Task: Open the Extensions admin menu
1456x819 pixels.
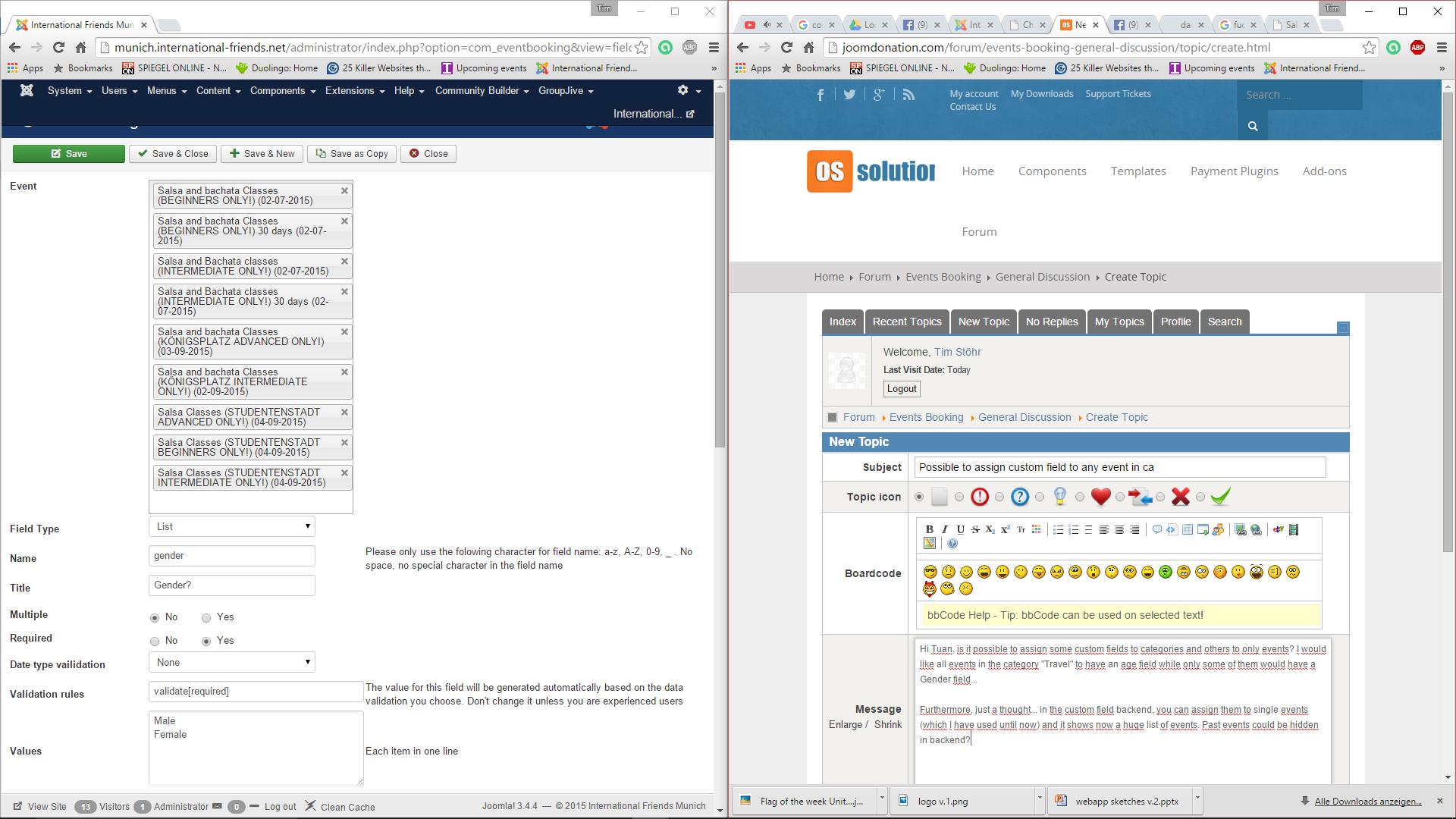Action: point(354,90)
